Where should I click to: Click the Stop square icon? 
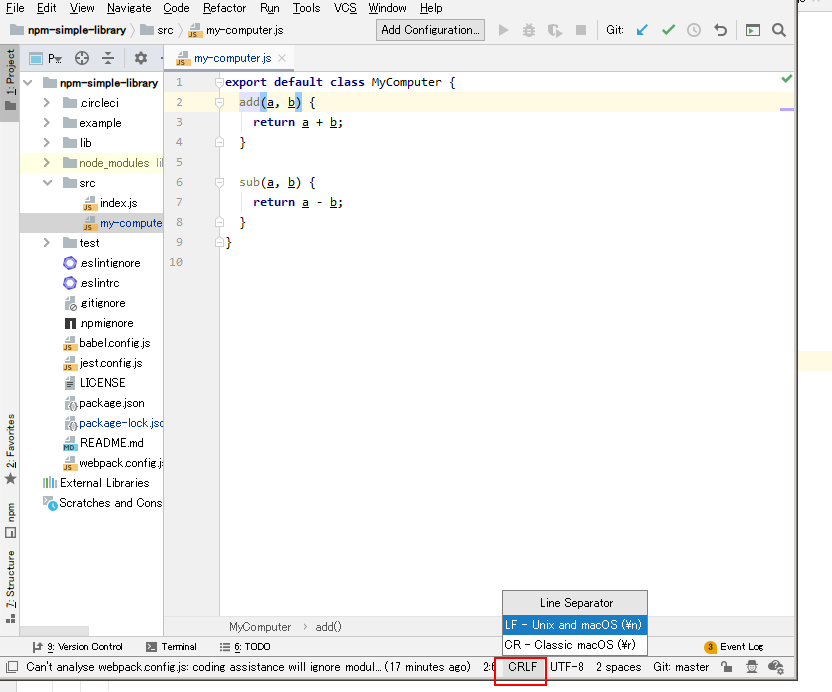pos(581,30)
